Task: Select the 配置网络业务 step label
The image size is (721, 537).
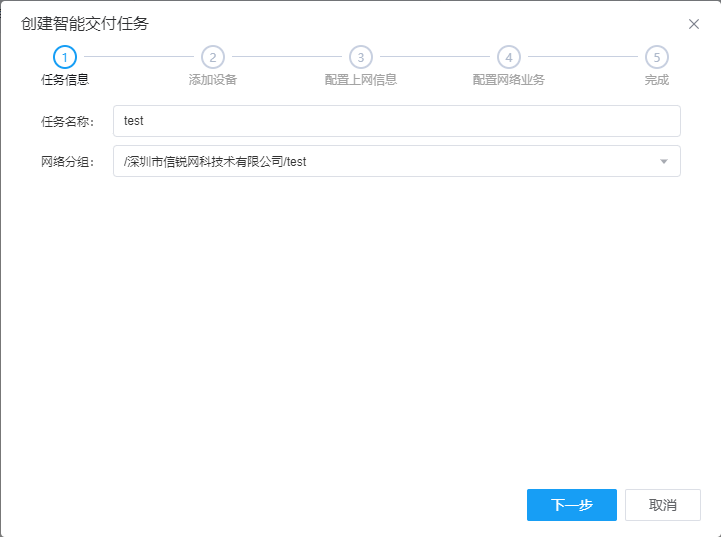Action: pyautogui.click(x=509, y=80)
